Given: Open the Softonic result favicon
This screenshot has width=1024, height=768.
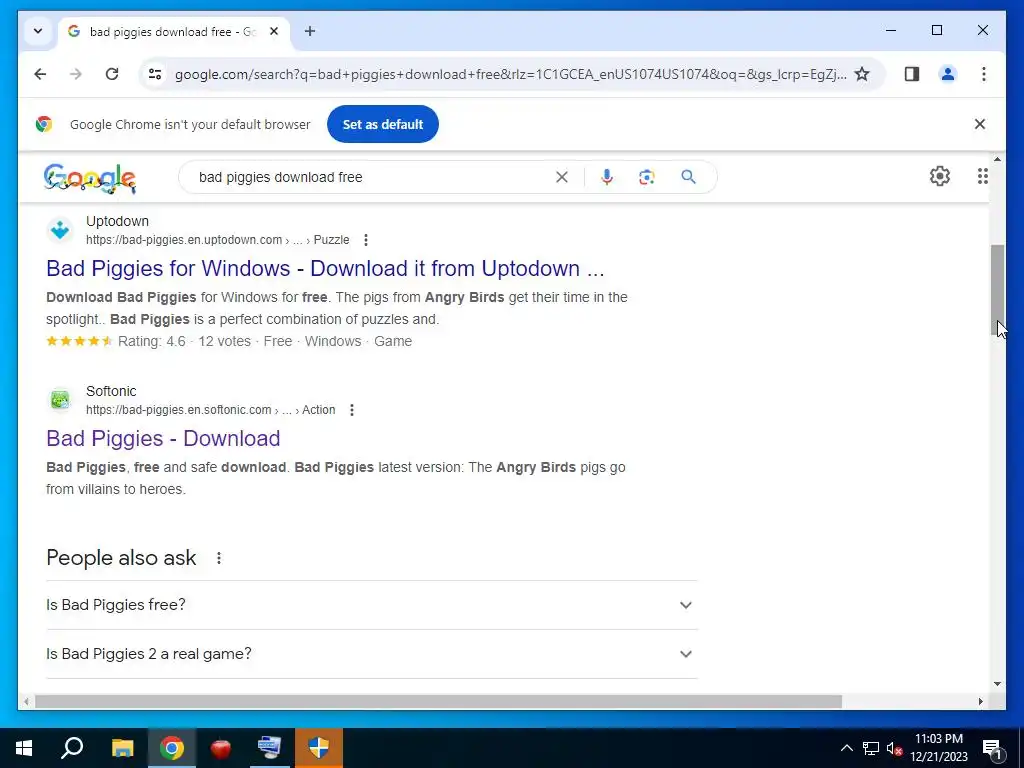Looking at the screenshot, I should click(x=60, y=400).
